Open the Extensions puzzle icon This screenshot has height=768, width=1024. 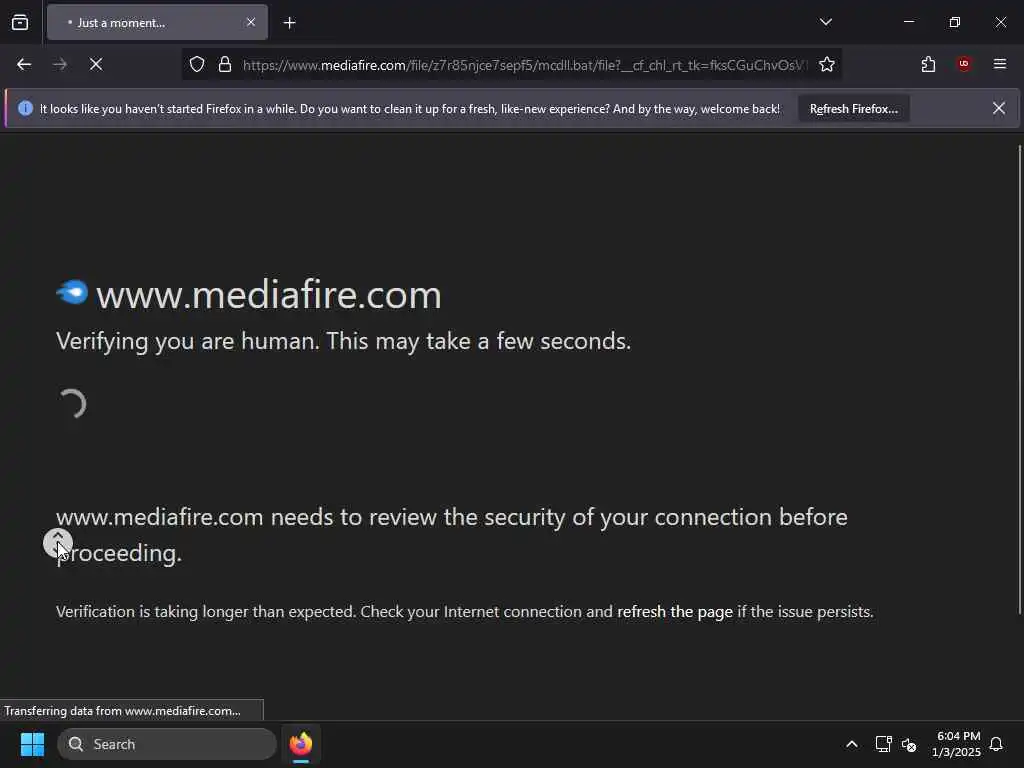pyautogui.click(x=928, y=64)
